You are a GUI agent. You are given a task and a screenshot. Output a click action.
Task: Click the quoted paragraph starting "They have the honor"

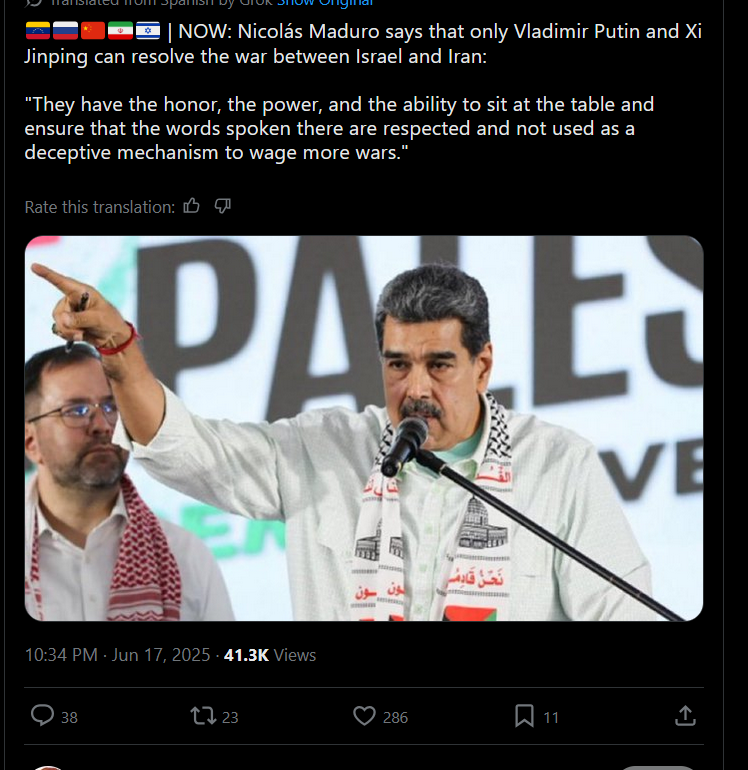click(339, 129)
